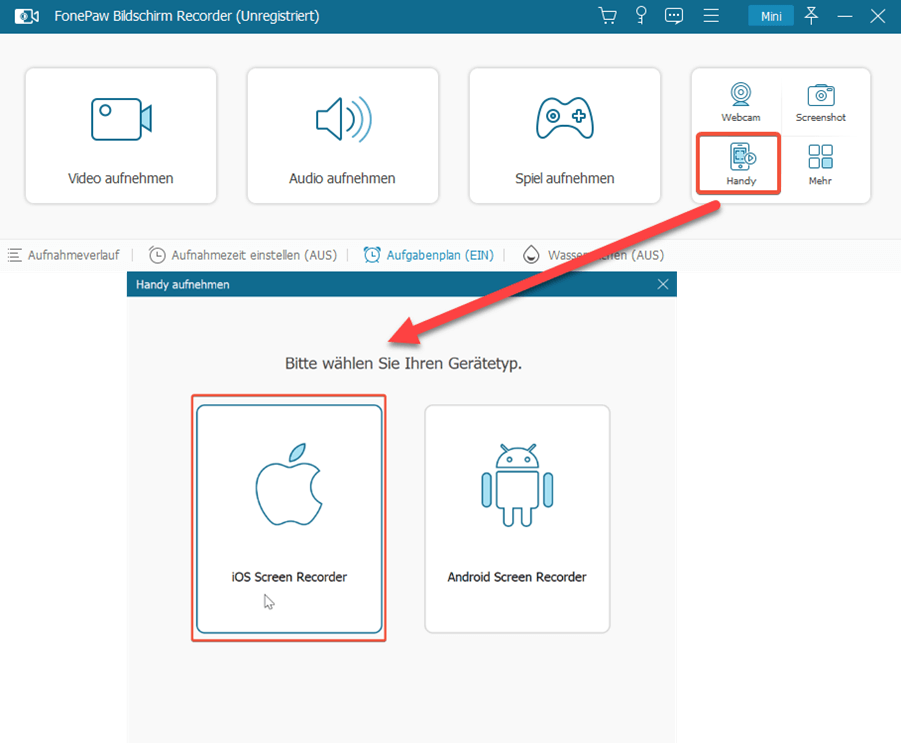Screen dimensions: 901x743
Task: Click 'Bitte wählen Sie Ihren Gerätetyp.' text
Action: click(x=403, y=363)
